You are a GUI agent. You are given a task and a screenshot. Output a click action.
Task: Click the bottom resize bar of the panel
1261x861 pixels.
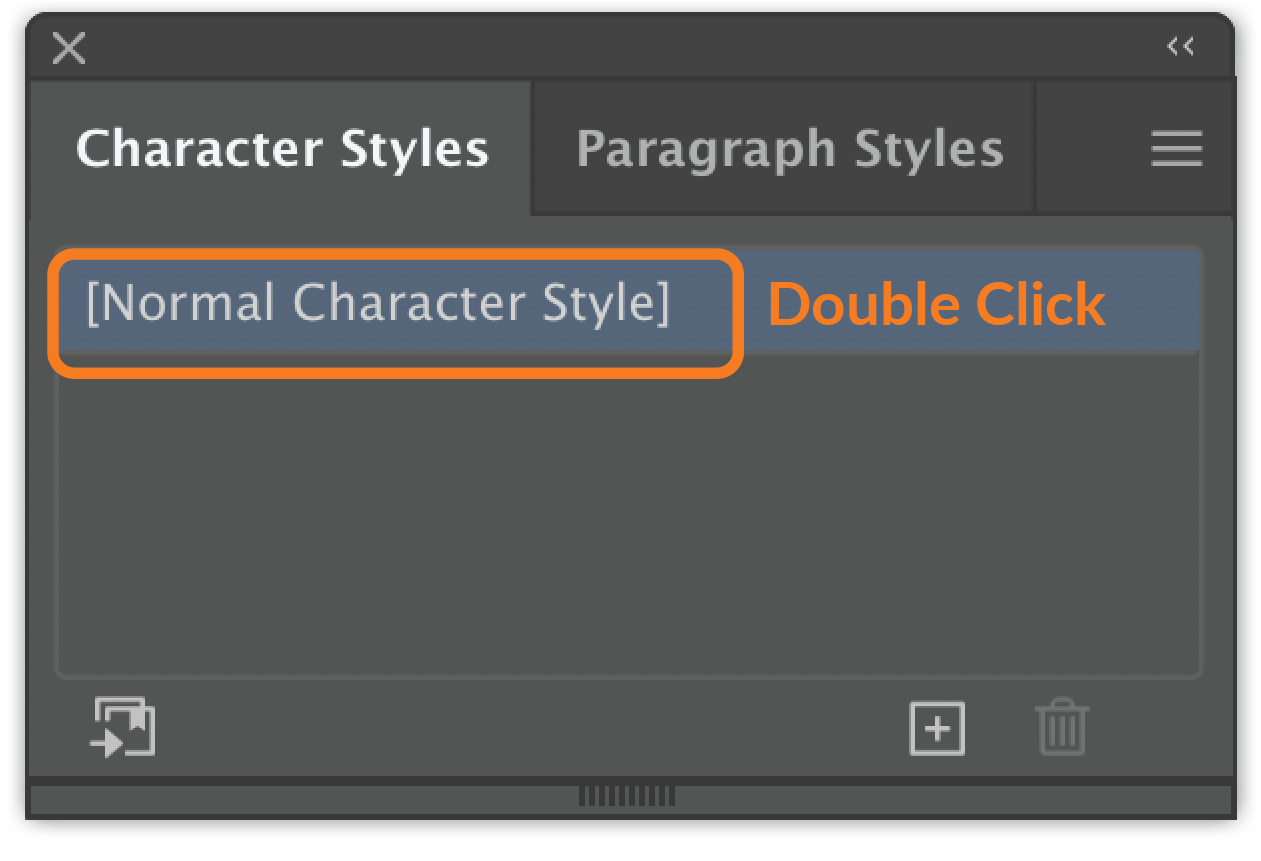pyautogui.click(x=630, y=797)
